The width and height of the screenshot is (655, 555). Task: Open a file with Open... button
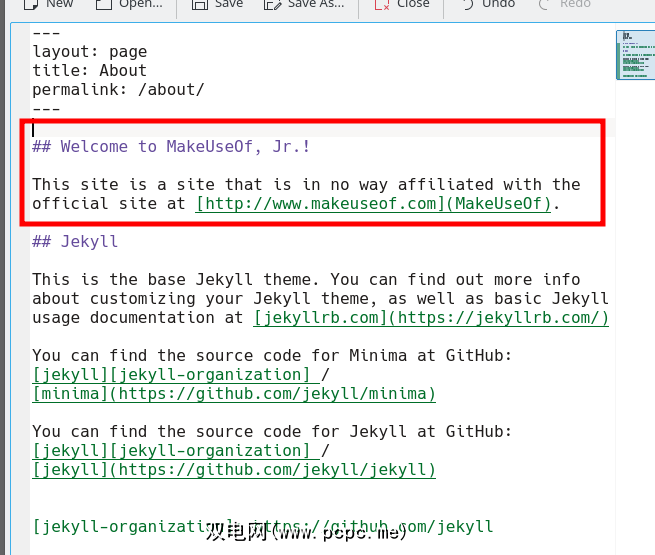[x=129, y=4]
